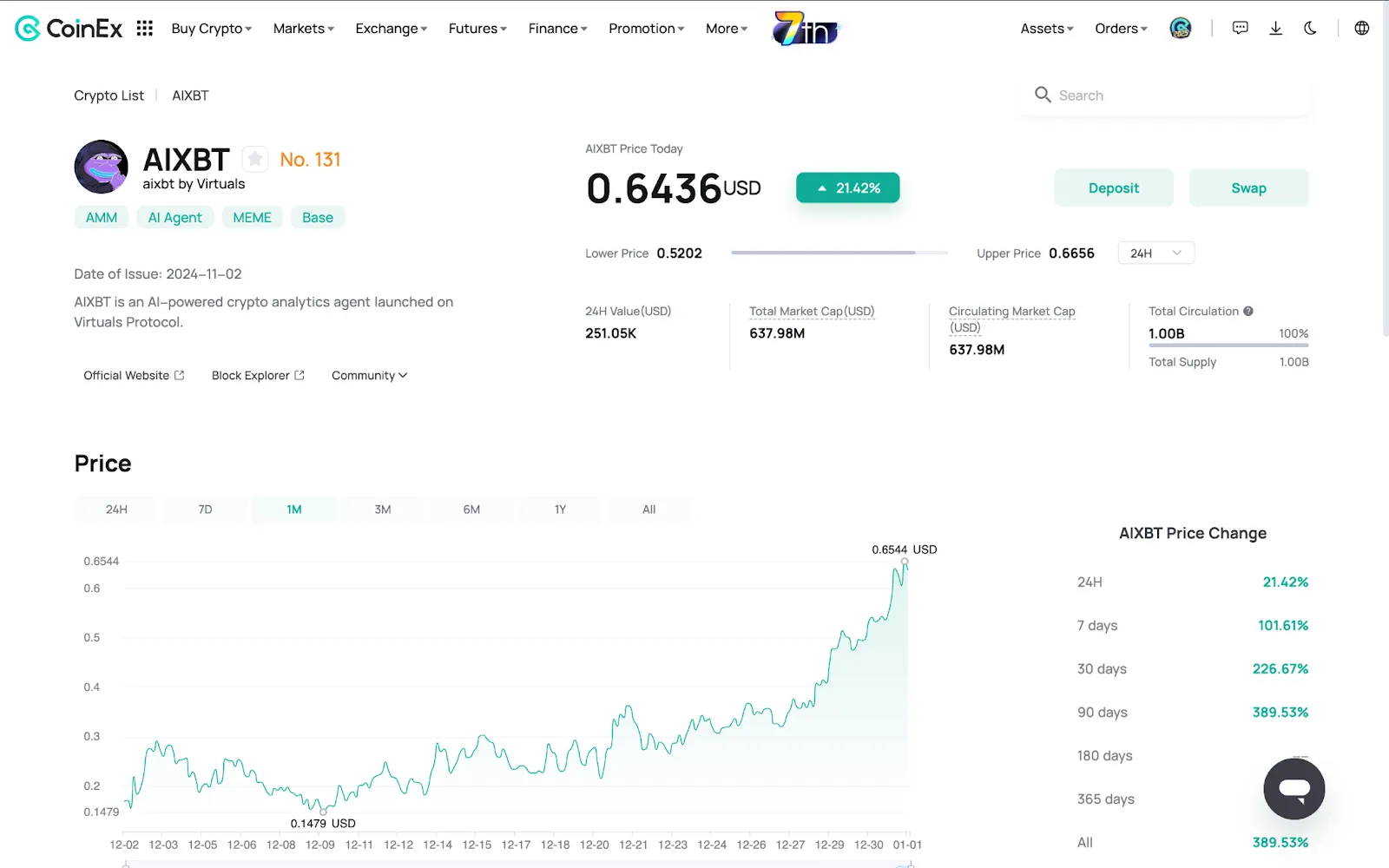
Task: Focus the Search input field
Action: click(x=1165, y=95)
